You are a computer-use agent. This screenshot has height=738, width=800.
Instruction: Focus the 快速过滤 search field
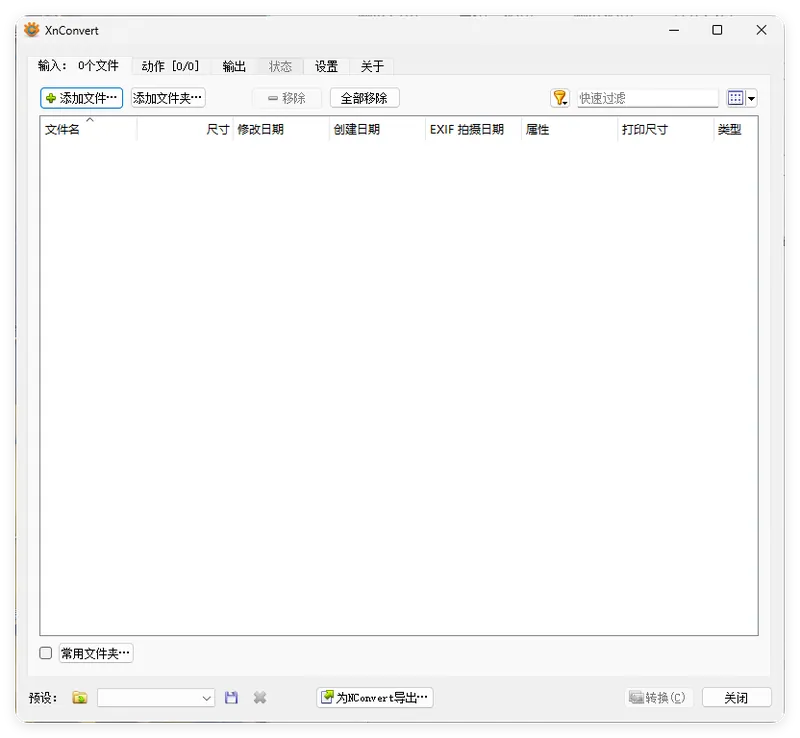pos(647,98)
